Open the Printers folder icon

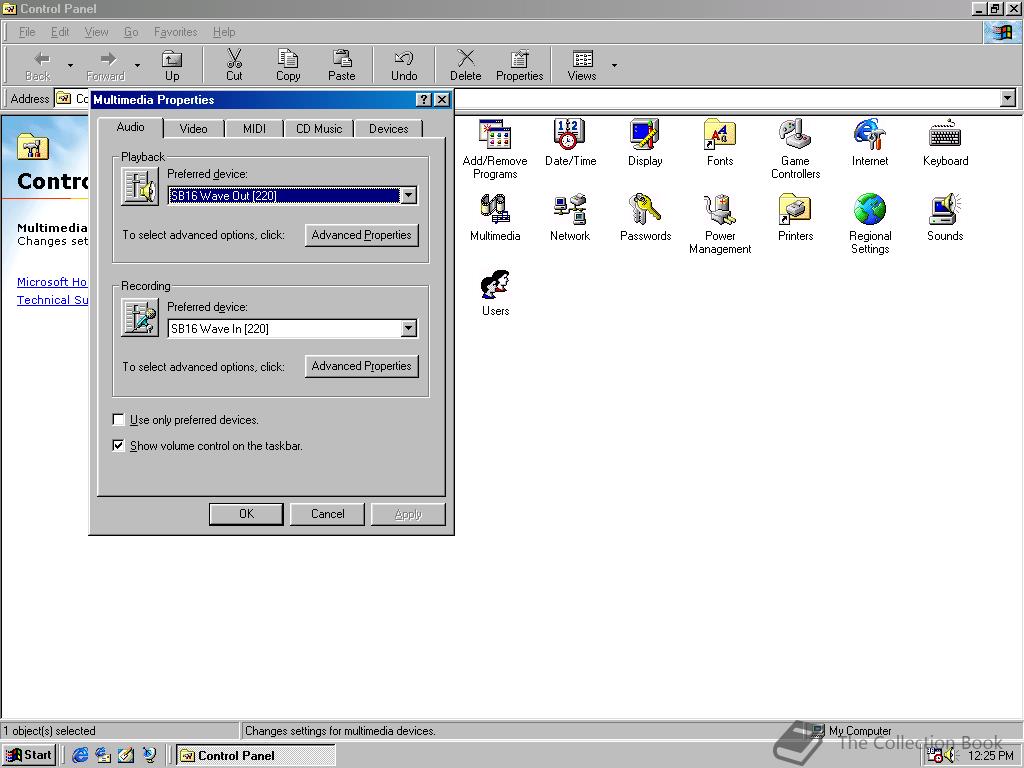coord(795,217)
